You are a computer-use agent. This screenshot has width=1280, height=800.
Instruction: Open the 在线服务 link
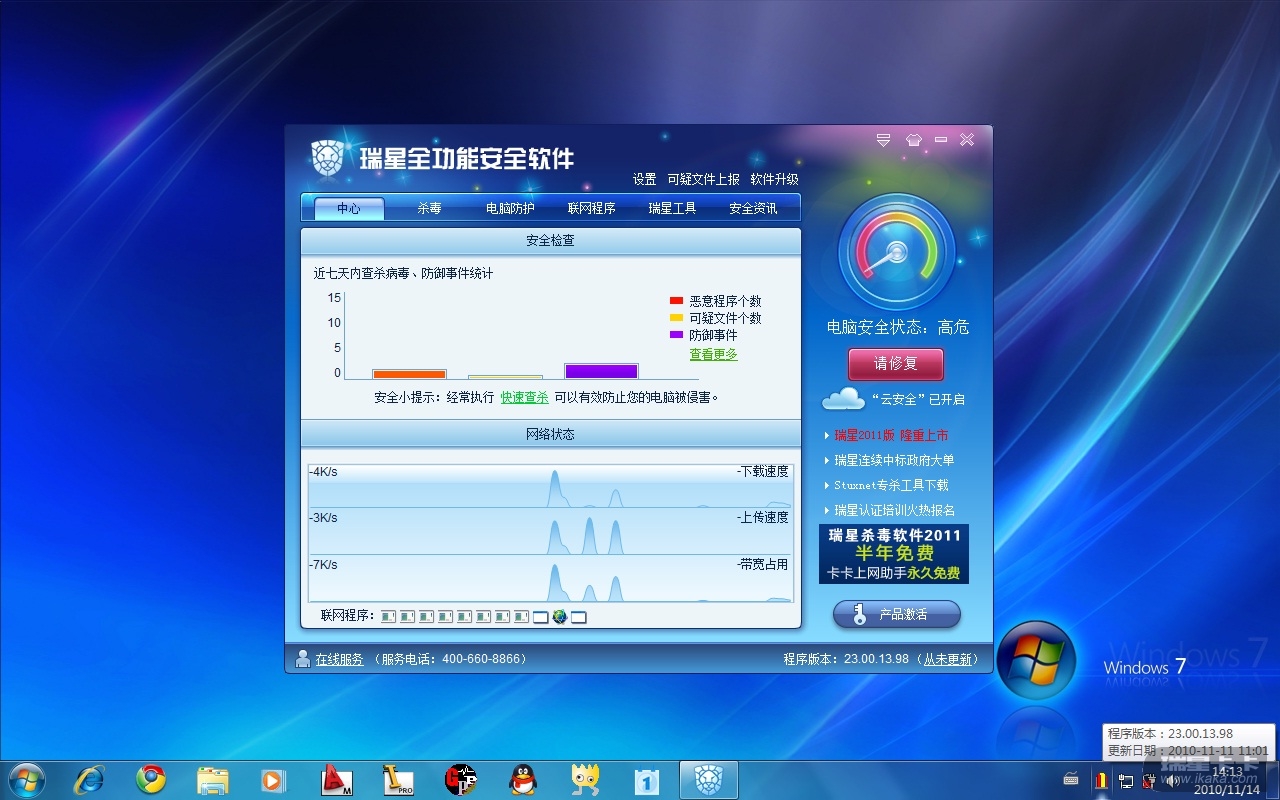340,659
